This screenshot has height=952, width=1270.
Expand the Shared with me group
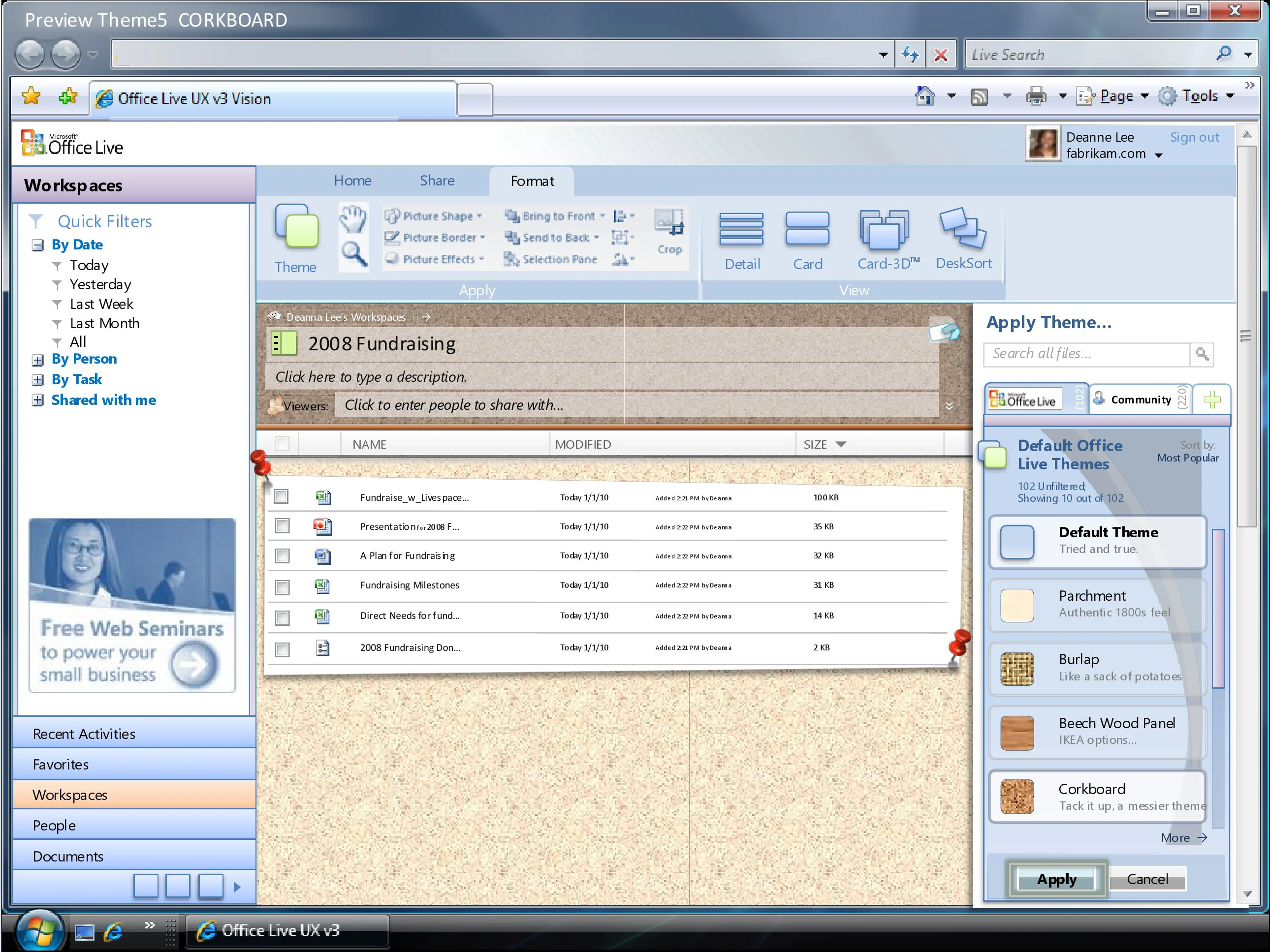click(x=38, y=400)
